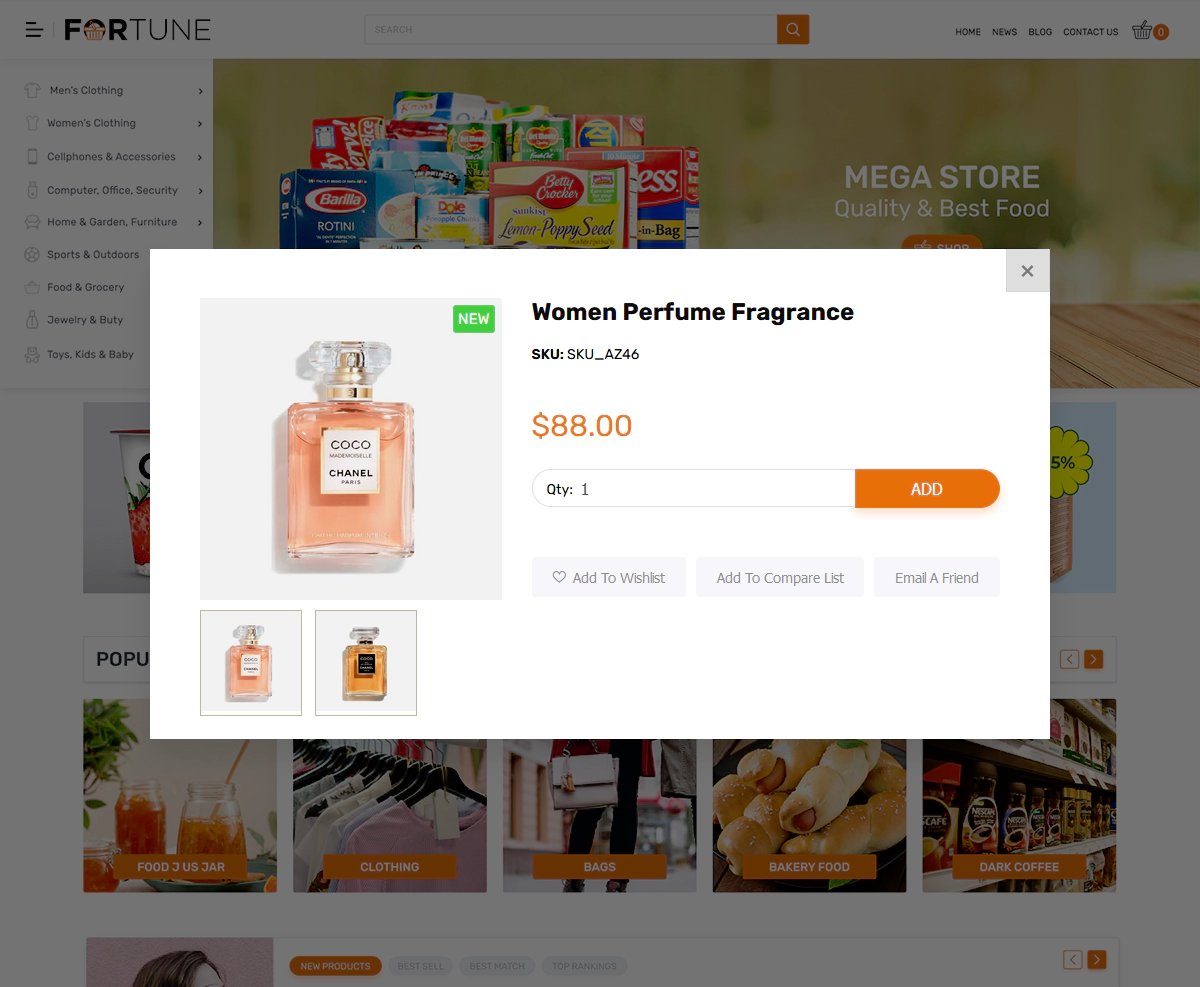Viewport: 1200px width, 987px height.
Task: Go to next popular categories slide
Action: [1094, 659]
